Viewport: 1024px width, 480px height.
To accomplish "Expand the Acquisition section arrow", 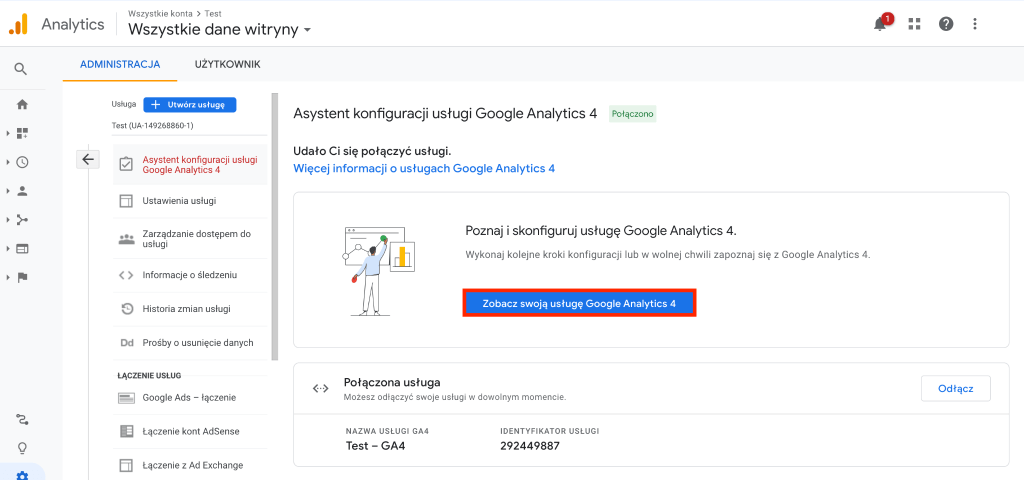I will tap(8, 219).
